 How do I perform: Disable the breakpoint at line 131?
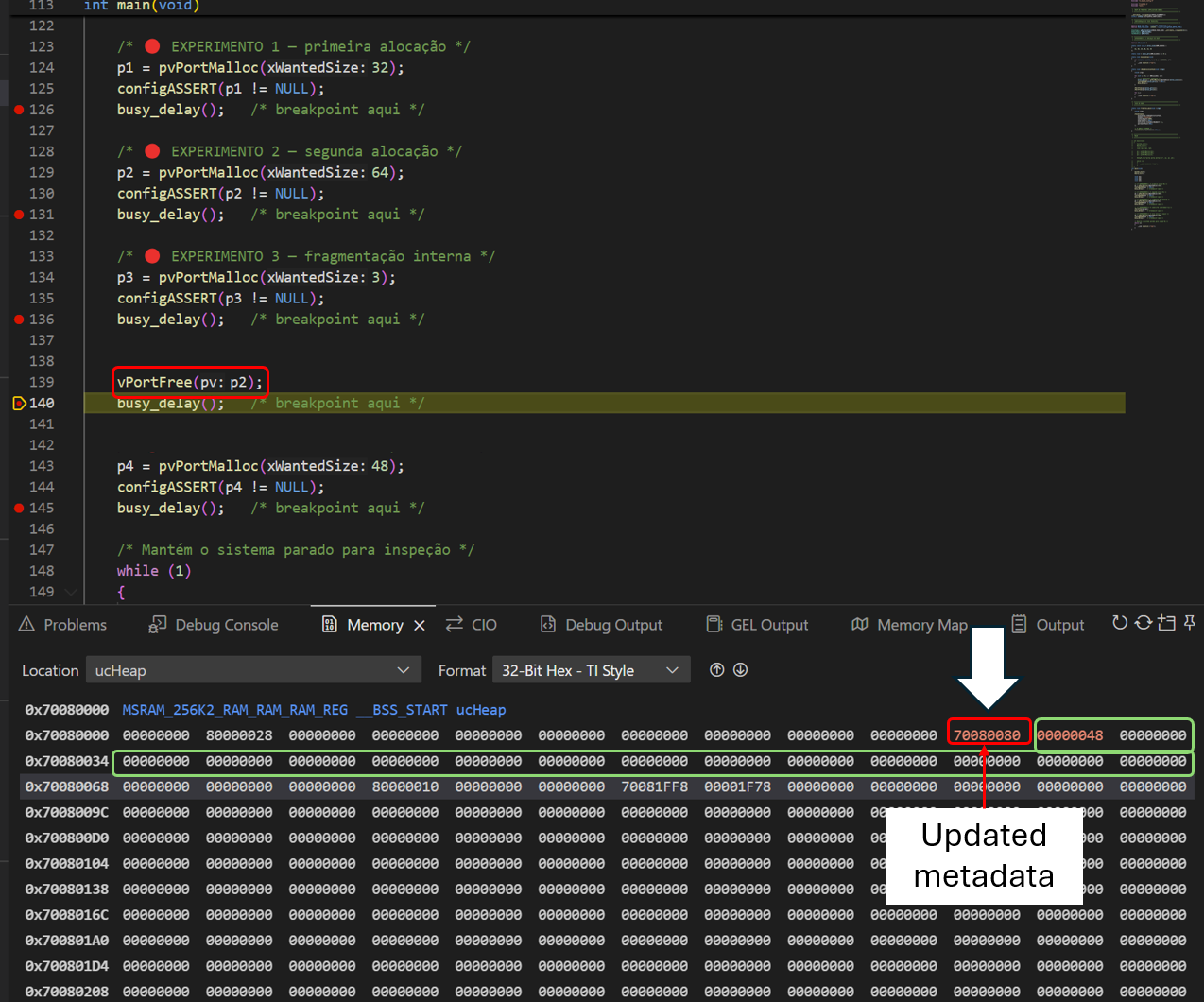click(x=18, y=214)
